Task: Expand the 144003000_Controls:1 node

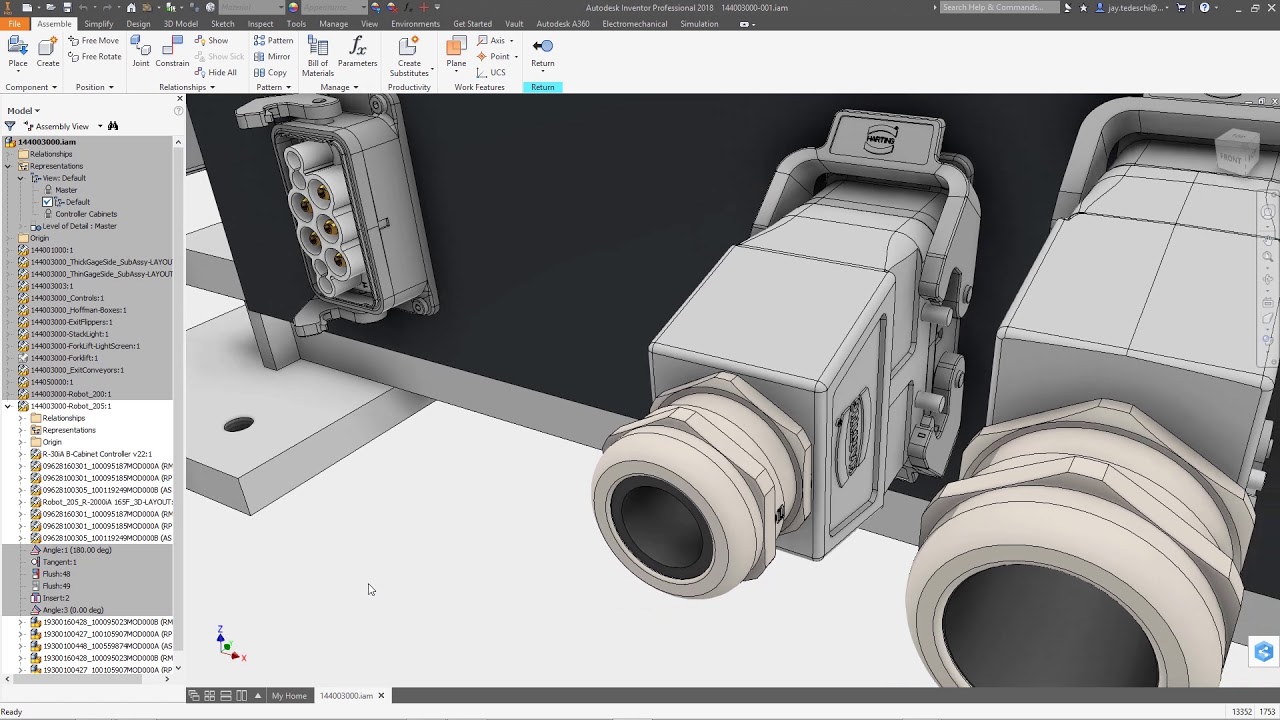Action: pyautogui.click(x=8, y=298)
